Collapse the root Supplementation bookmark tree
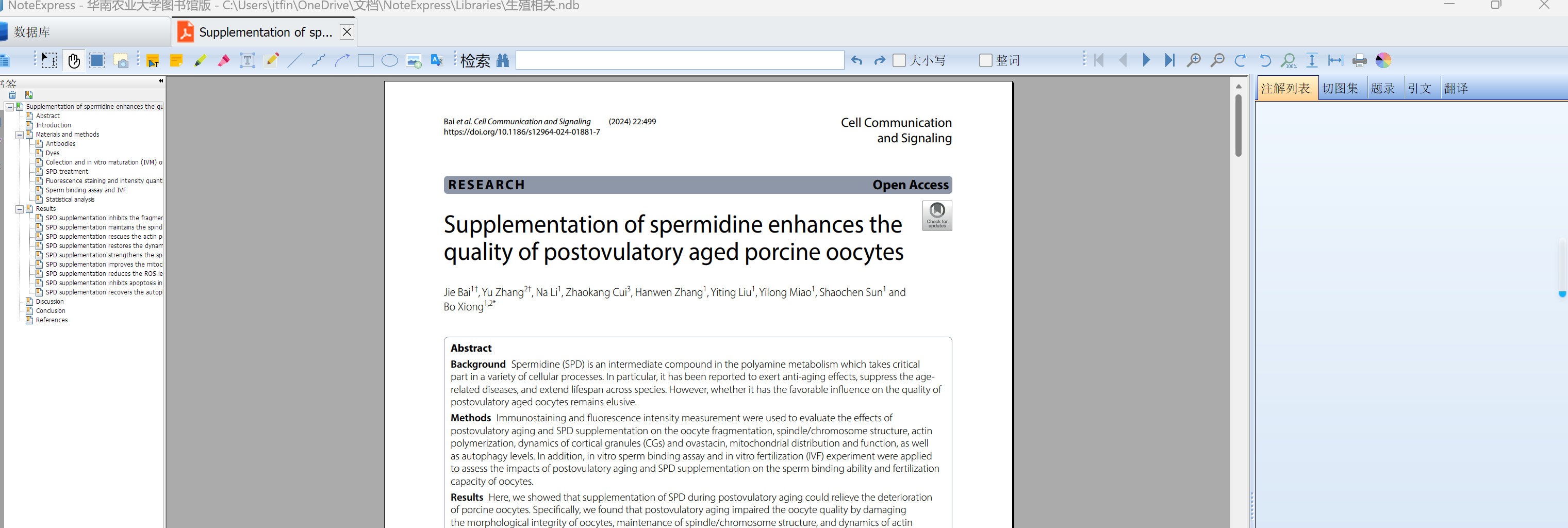Image resolution: width=1568 pixels, height=528 pixels. click(10, 107)
